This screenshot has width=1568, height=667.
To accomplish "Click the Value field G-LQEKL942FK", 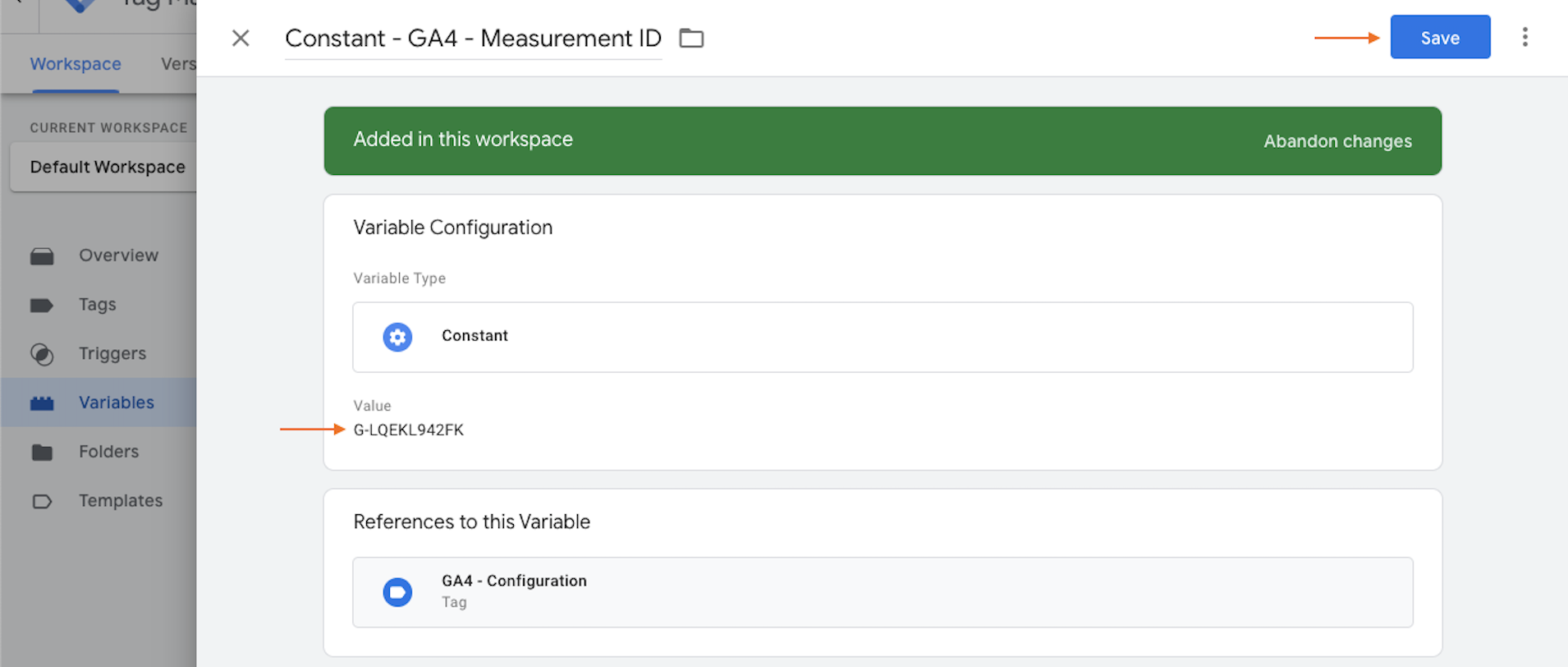I will coord(409,430).
